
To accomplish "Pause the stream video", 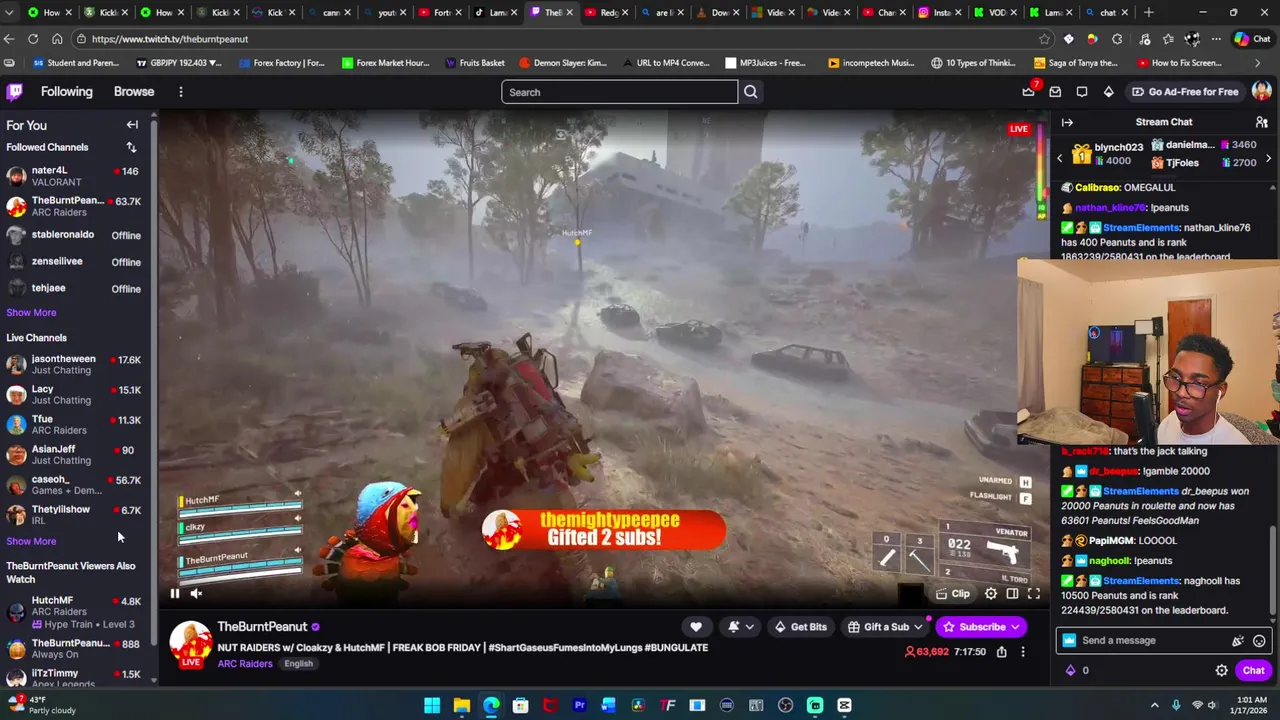I will pos(174,594).
